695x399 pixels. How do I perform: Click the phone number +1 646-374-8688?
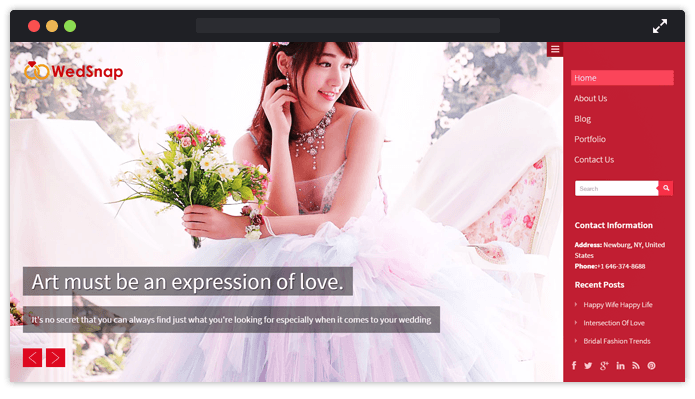(621, 266)
